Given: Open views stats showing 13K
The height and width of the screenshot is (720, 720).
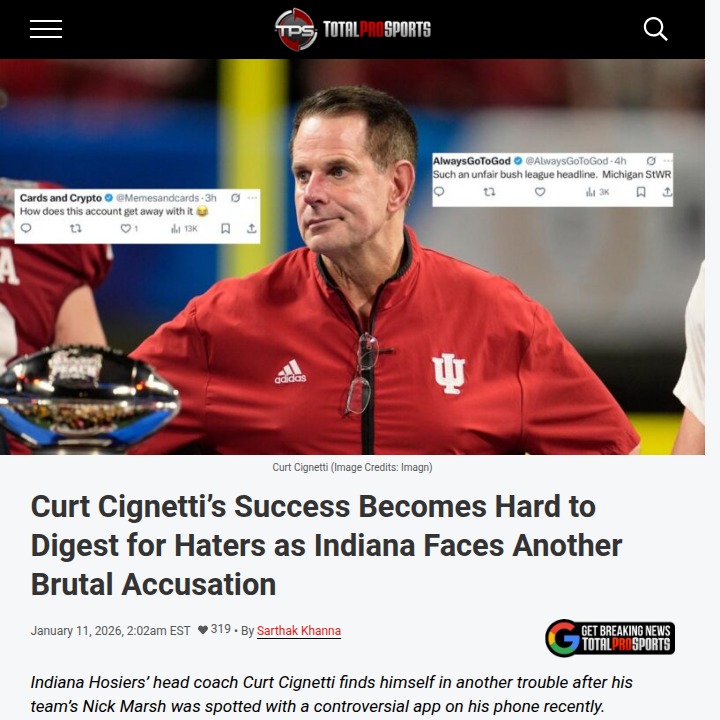Looking at the screenshot, I should point(184,228).
